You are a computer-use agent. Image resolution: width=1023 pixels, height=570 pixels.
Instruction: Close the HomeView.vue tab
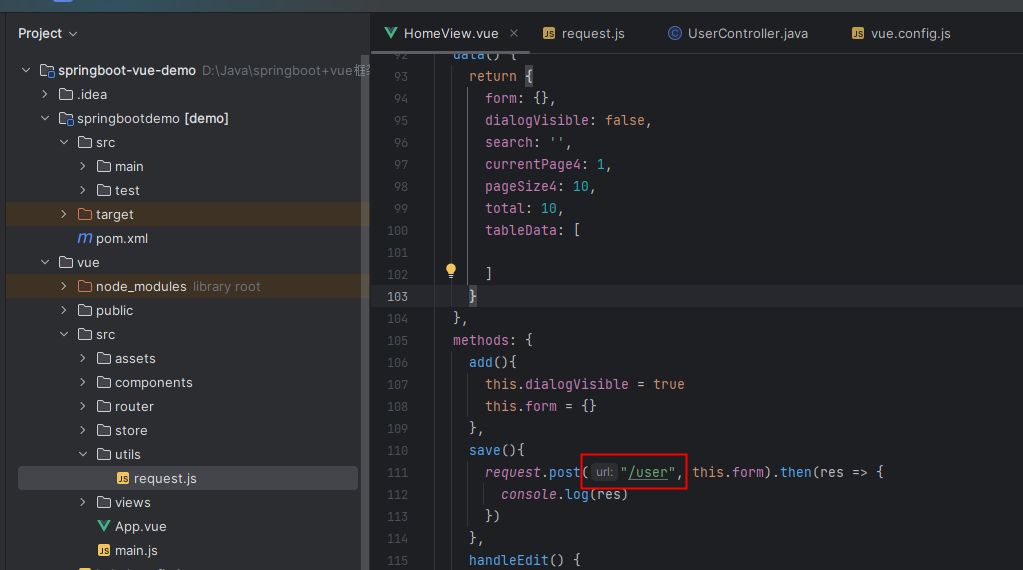coord(514,33)
